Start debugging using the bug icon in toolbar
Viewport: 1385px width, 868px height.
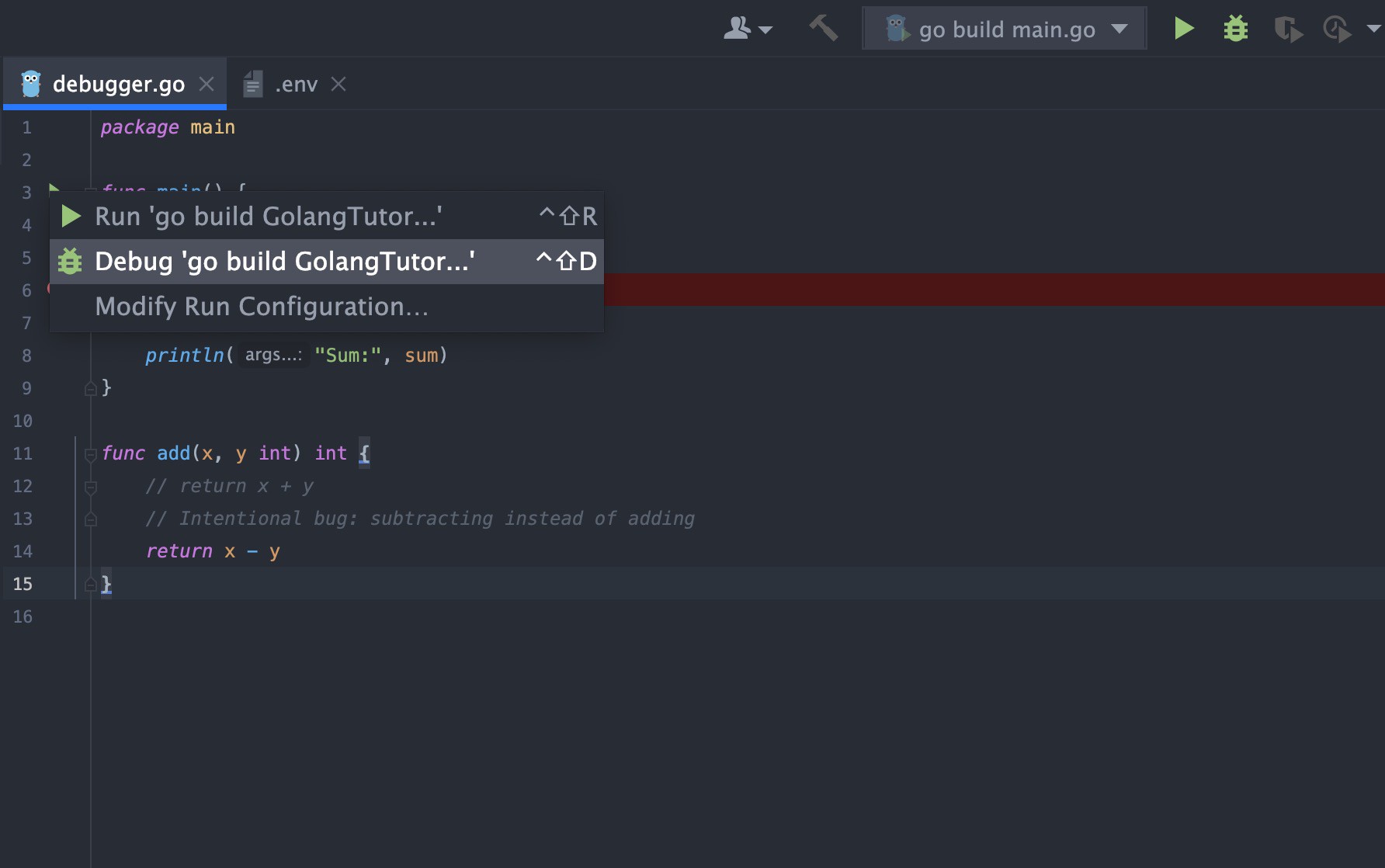(x=1234, y=27)
